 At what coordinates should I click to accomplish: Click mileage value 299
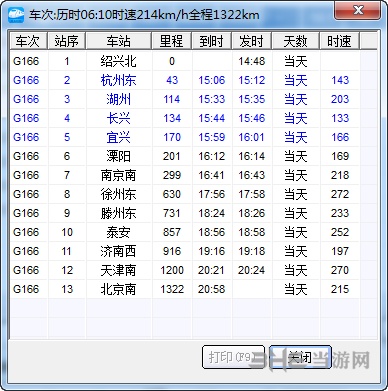[172, 175]
